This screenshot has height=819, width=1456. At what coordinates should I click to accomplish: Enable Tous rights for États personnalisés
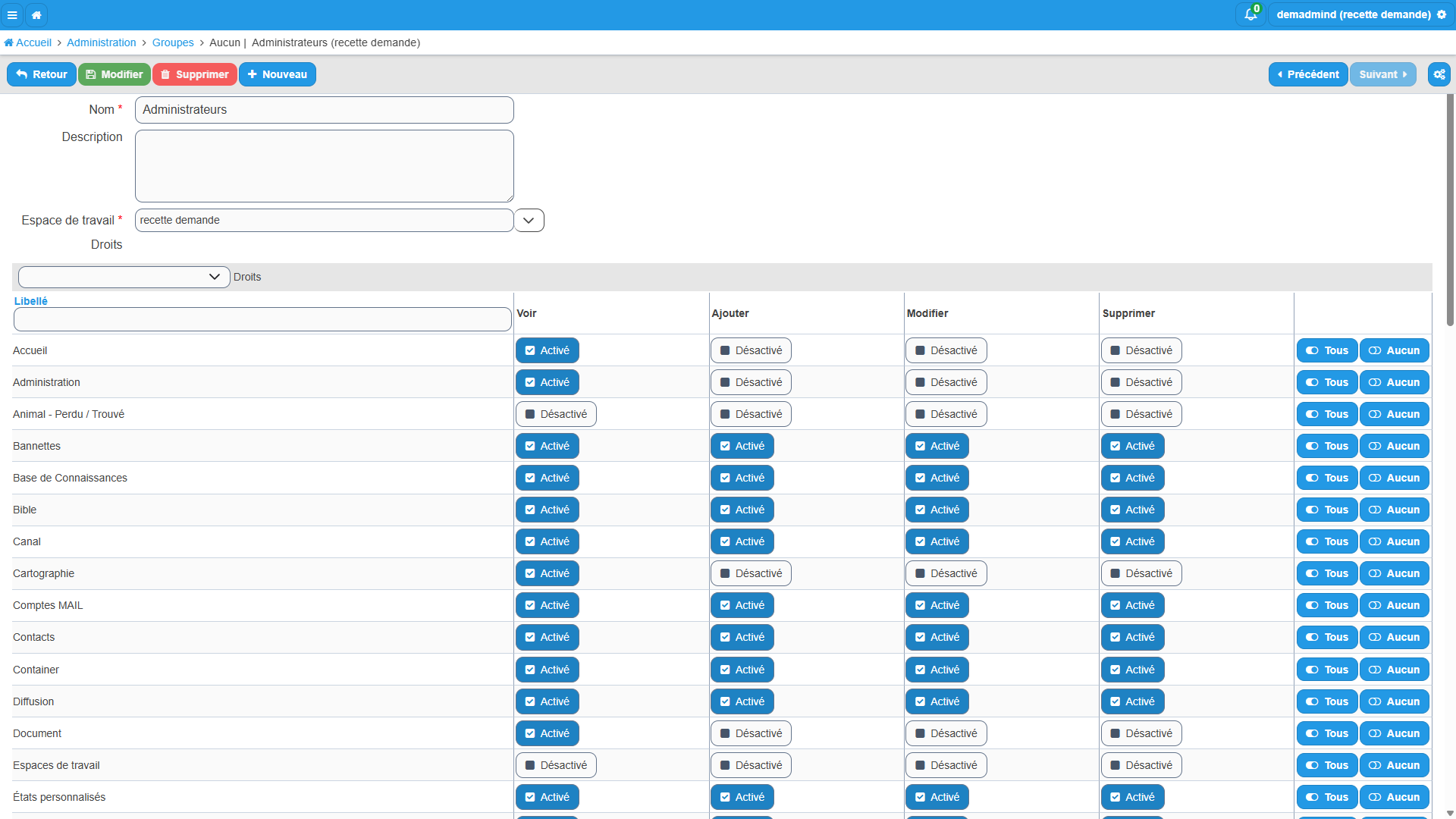(x=1327, y=797)
